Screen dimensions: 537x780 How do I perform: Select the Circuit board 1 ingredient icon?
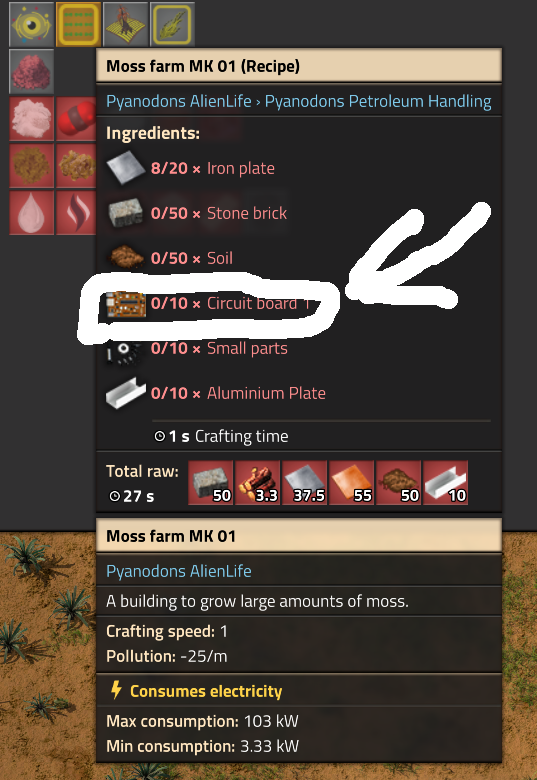(x=126, y=303)
